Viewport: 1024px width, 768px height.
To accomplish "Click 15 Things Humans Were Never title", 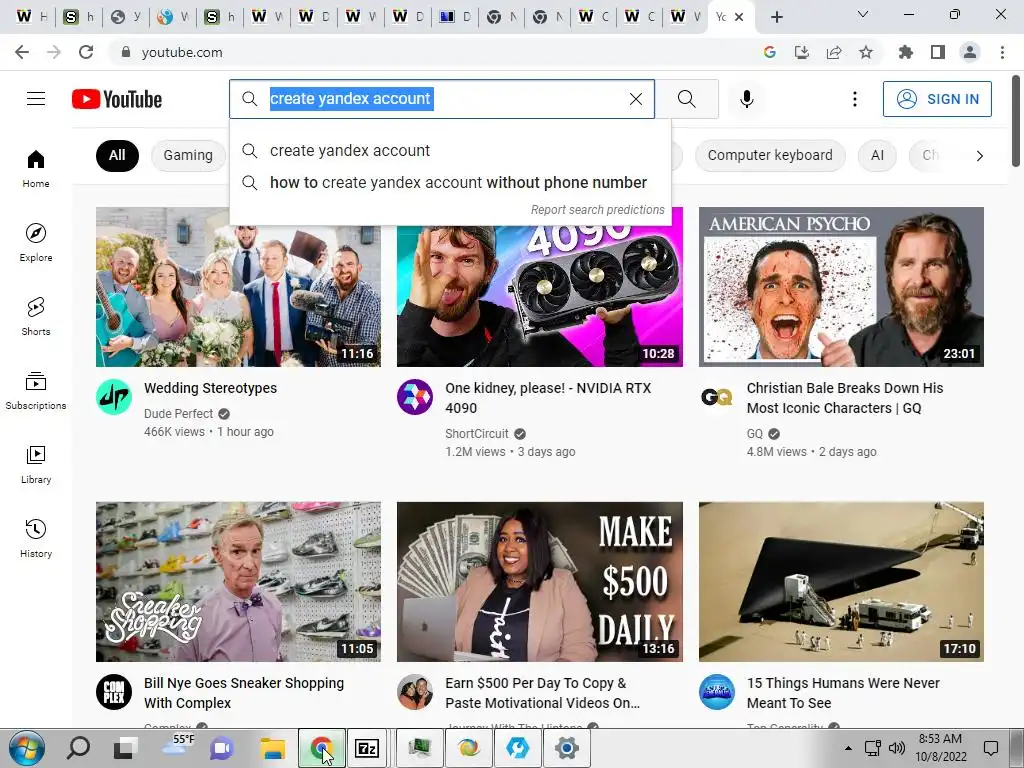I will click(x=843, y=693).
